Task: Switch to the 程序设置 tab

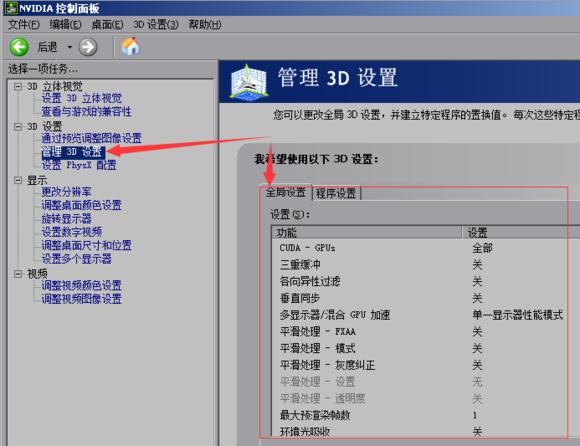Action: point(336,193)
